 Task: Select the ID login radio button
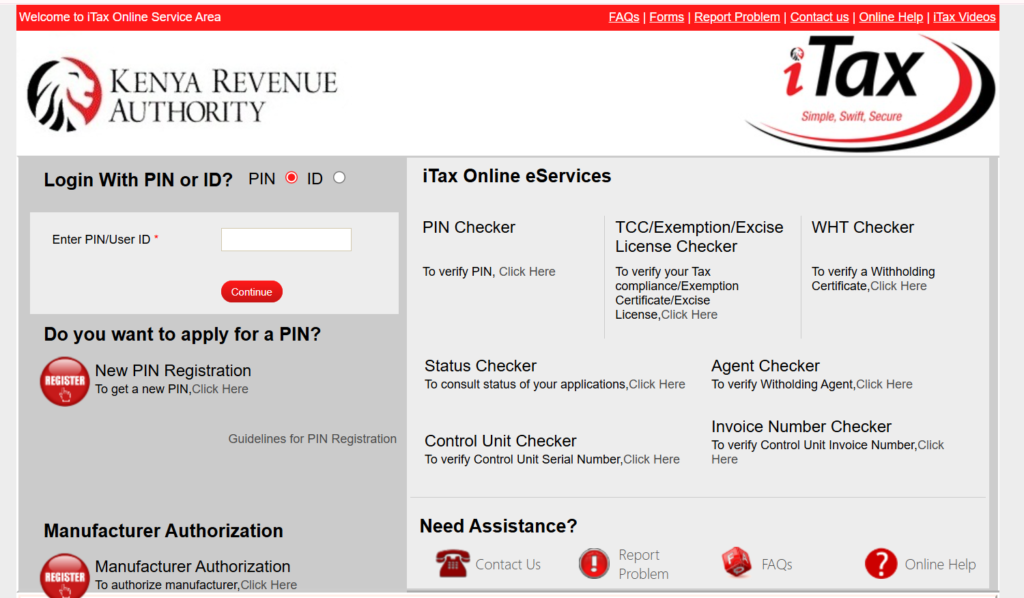pyautogui.click(x=338, y=176)
